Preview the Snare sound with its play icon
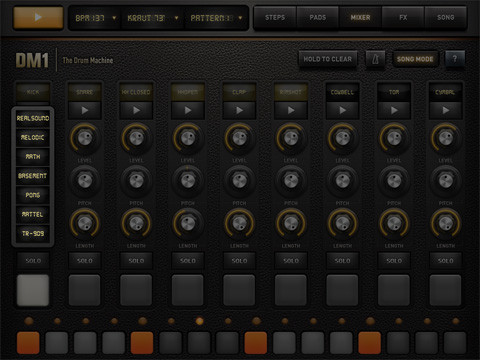The image size is (480, 360). 85,110
